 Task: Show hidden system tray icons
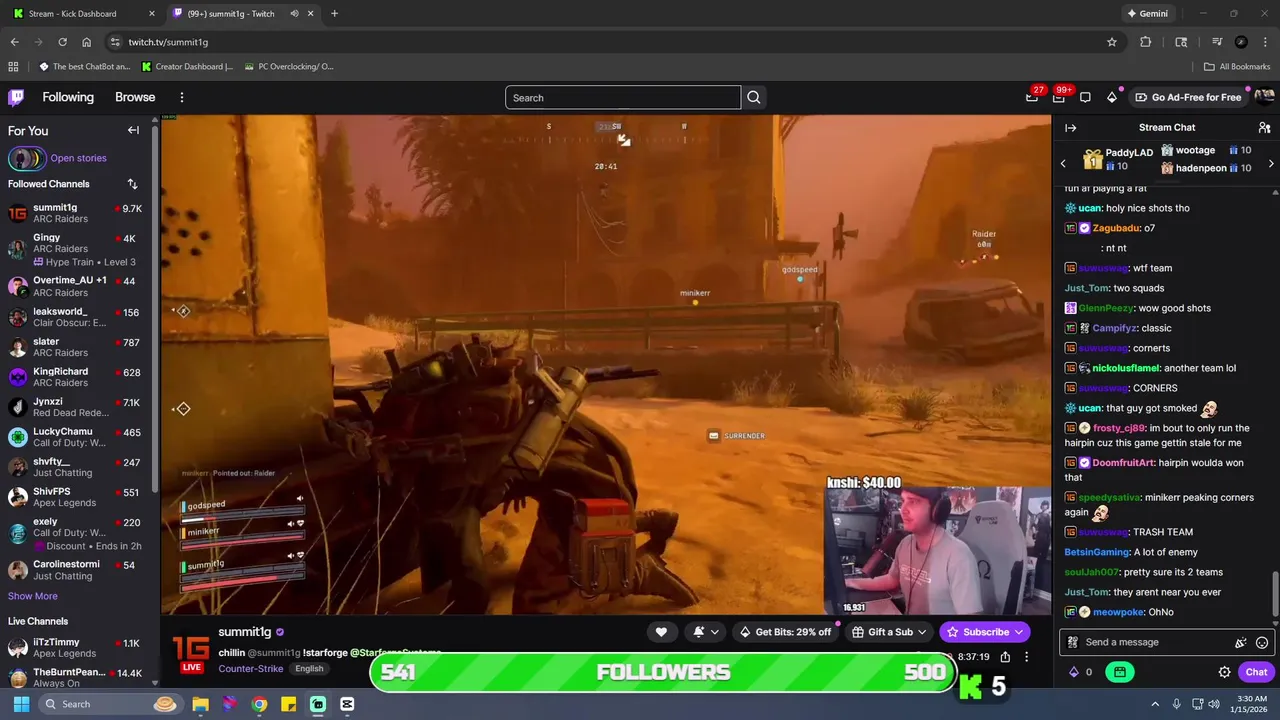1155,704
